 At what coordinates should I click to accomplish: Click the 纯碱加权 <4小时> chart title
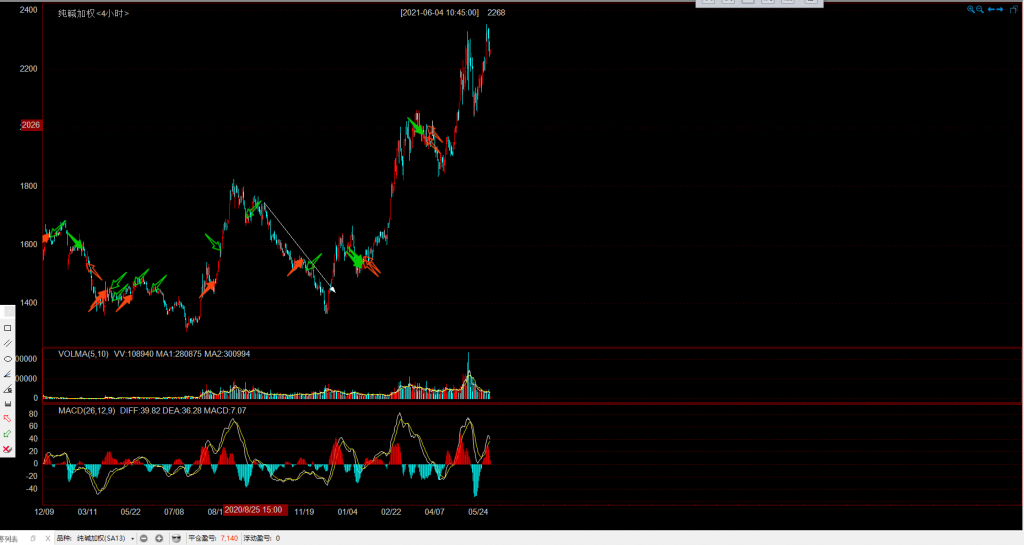click(93, 13)
